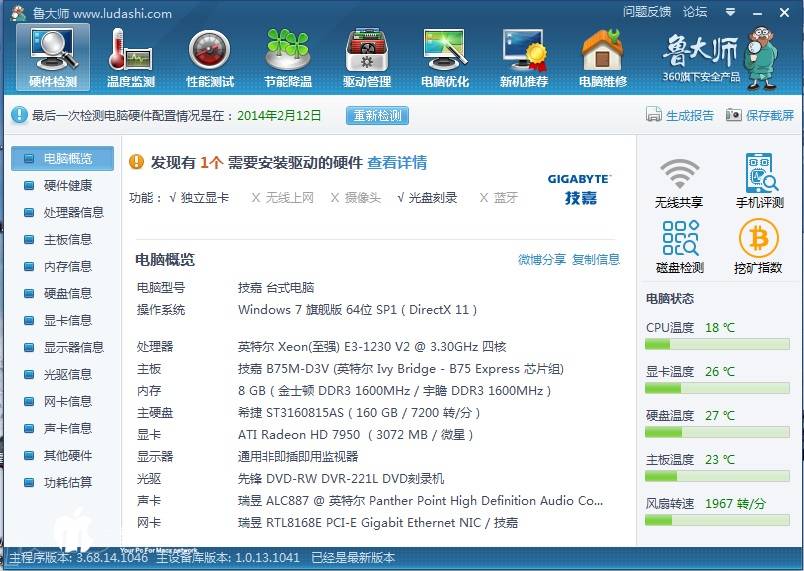Click 重新检测 re-detect button
This screenshot has height=571, width=804.
pos(377,115)
